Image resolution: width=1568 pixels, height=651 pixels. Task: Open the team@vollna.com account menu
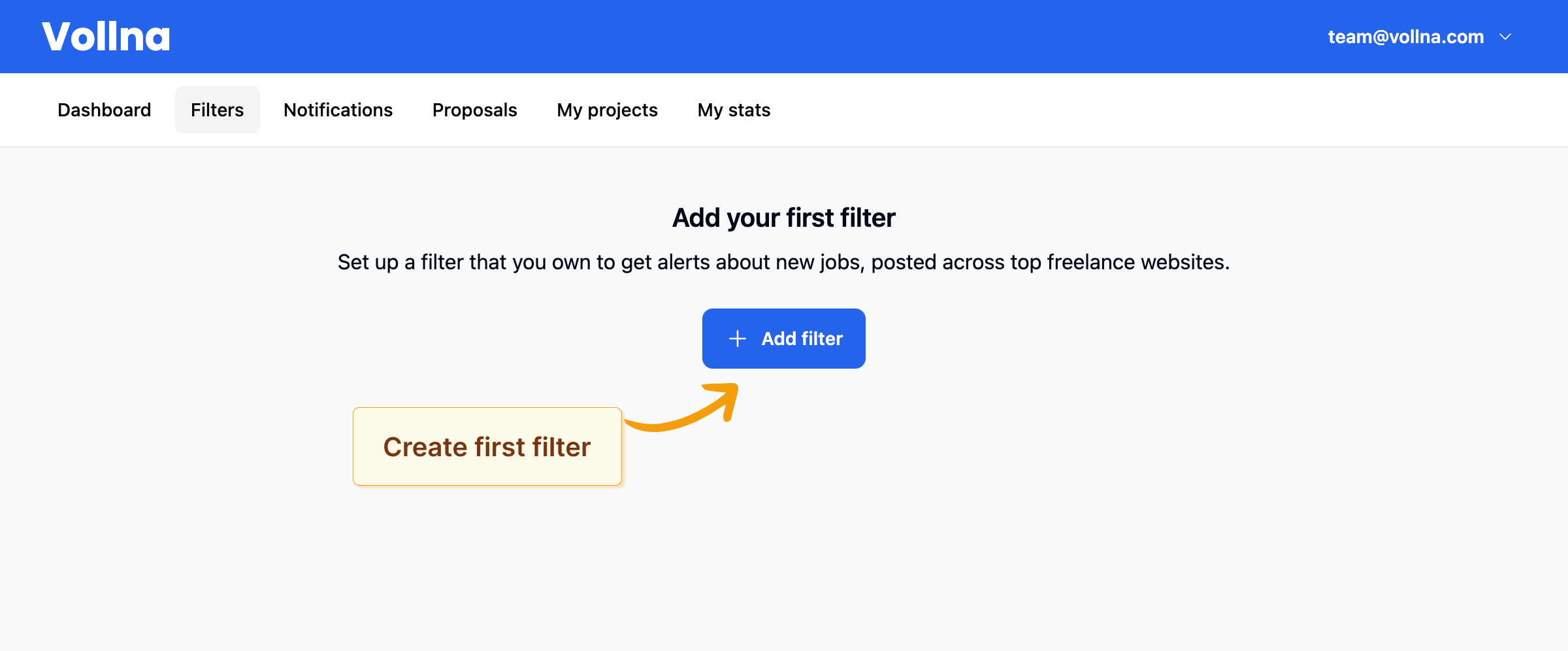pyautogui.click(x=1405, y=37)
